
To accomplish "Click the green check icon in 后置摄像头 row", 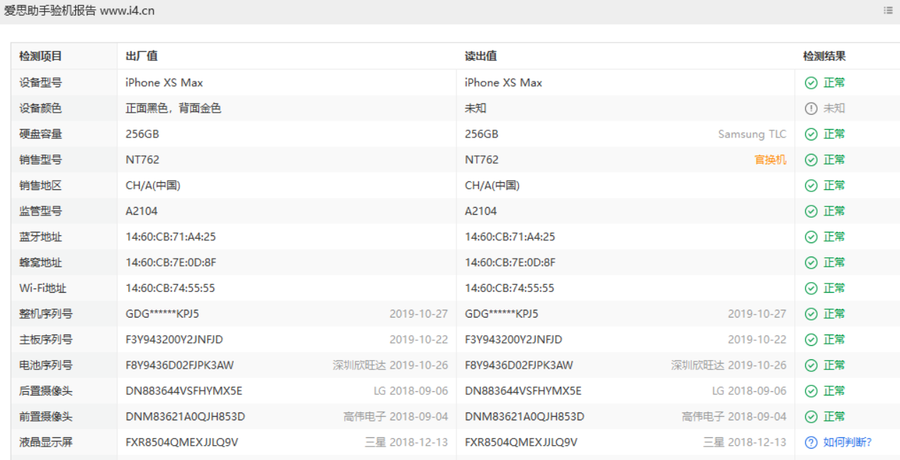I will coord(811,391).
